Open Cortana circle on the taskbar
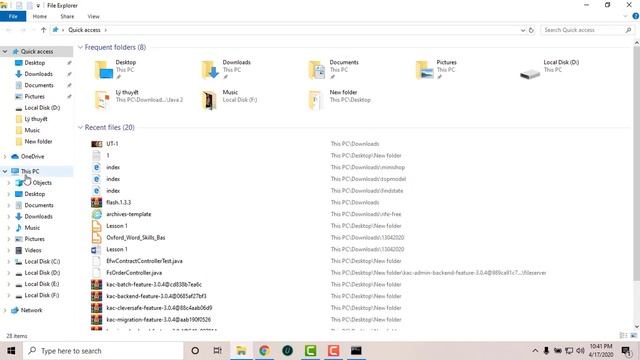 195,351
